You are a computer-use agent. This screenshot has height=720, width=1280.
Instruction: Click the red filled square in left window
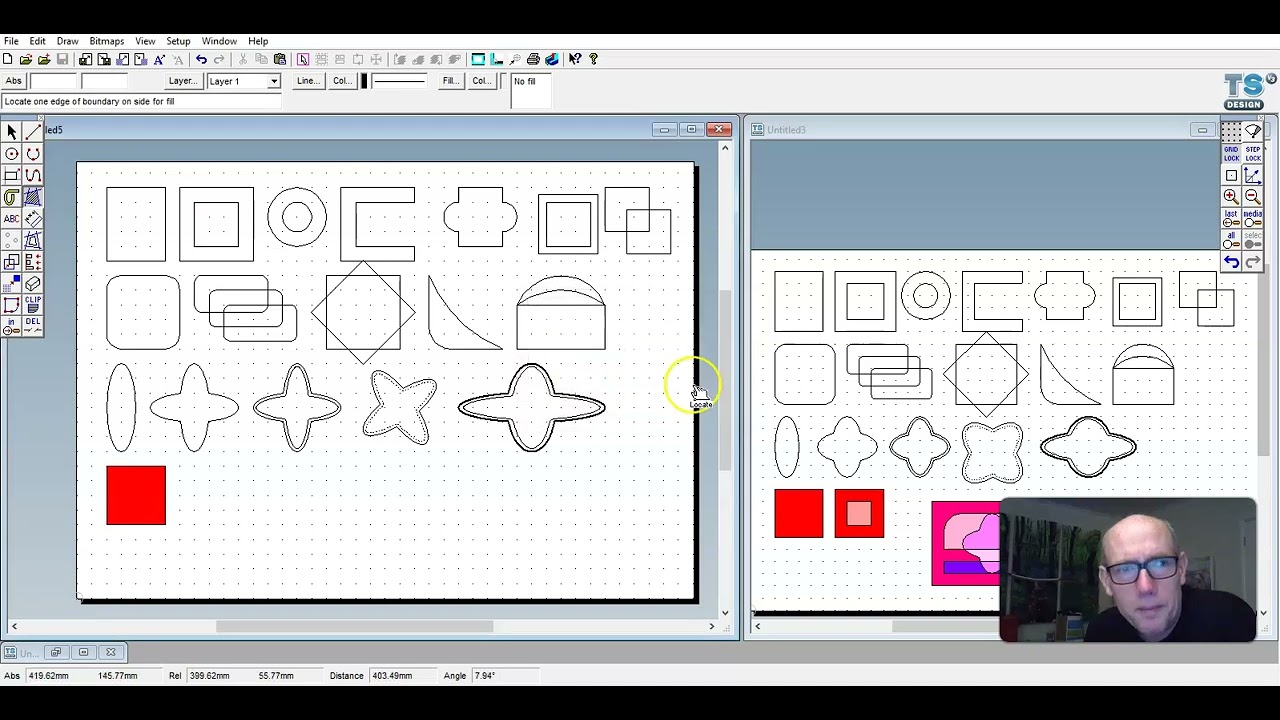[136, 495]
